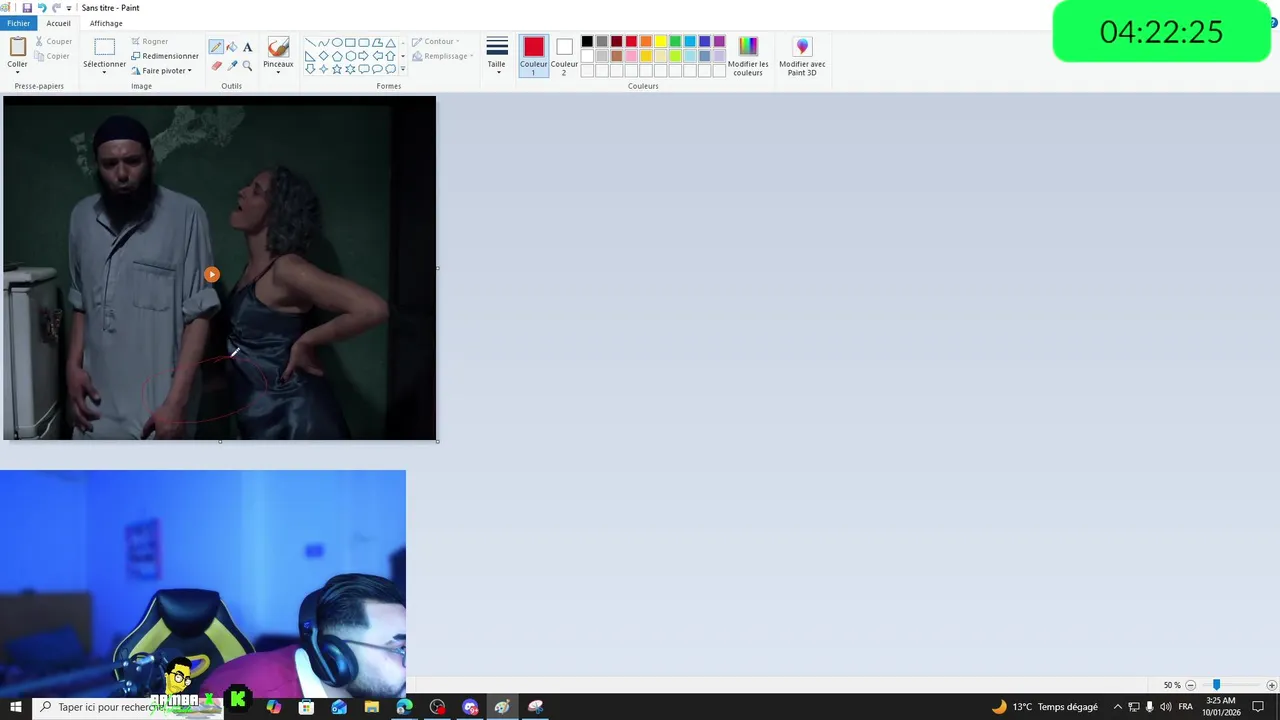This screenshot has width=1280, height=720.
Task: Select the Pencil tool
Action: pyautogui.click(x=216, y=47)
